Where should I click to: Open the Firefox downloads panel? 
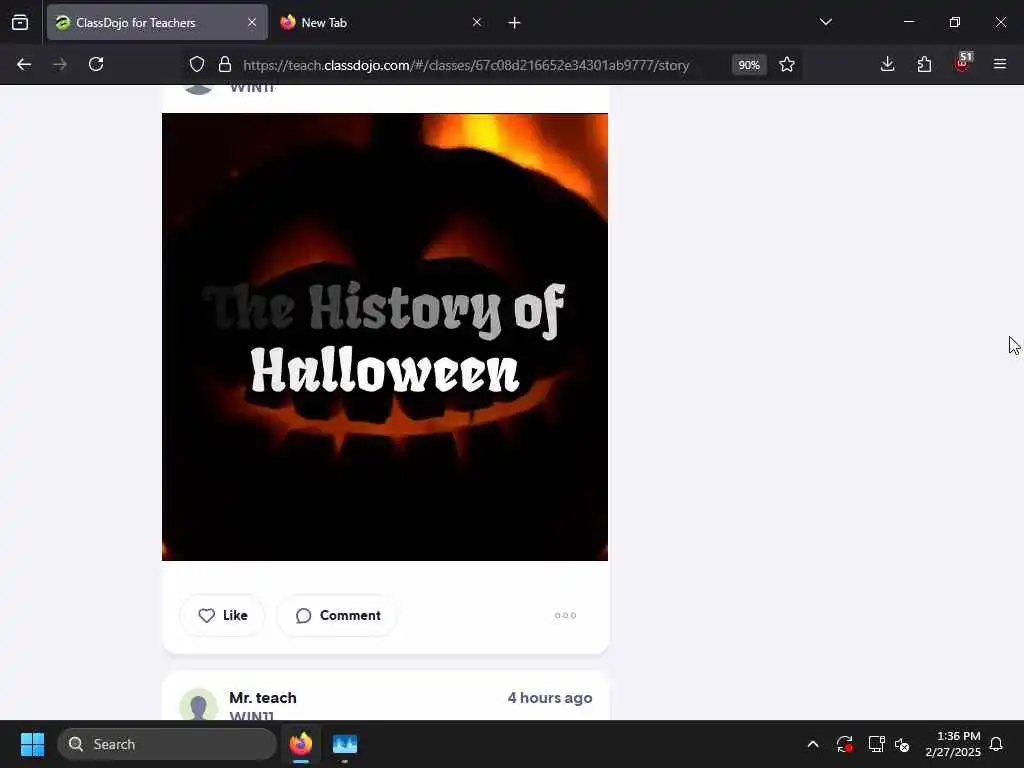pyautogui.click(x=887, y=64)
